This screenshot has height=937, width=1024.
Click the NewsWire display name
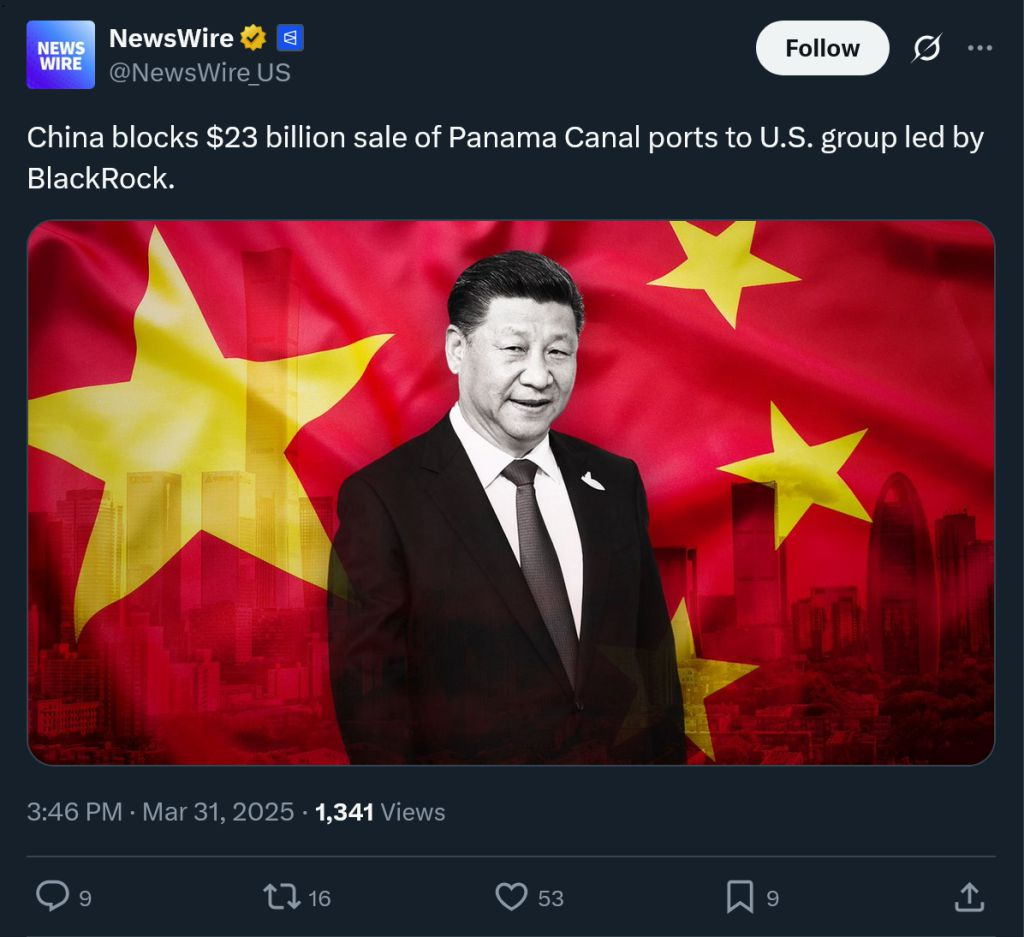point(171,38)
